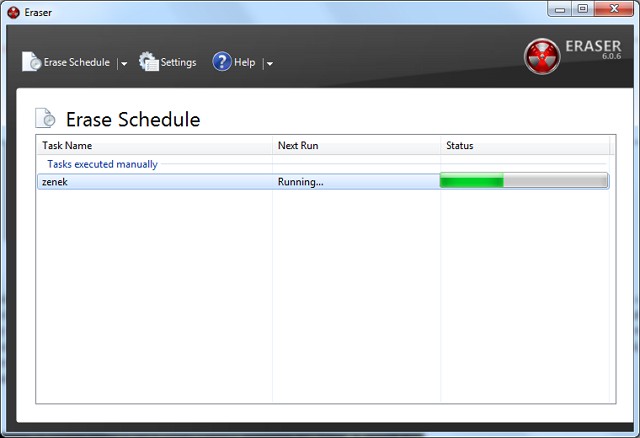Screen dimensions: 640x438
Task: Click the blue Help question mark icon
Action: point(222,62)
